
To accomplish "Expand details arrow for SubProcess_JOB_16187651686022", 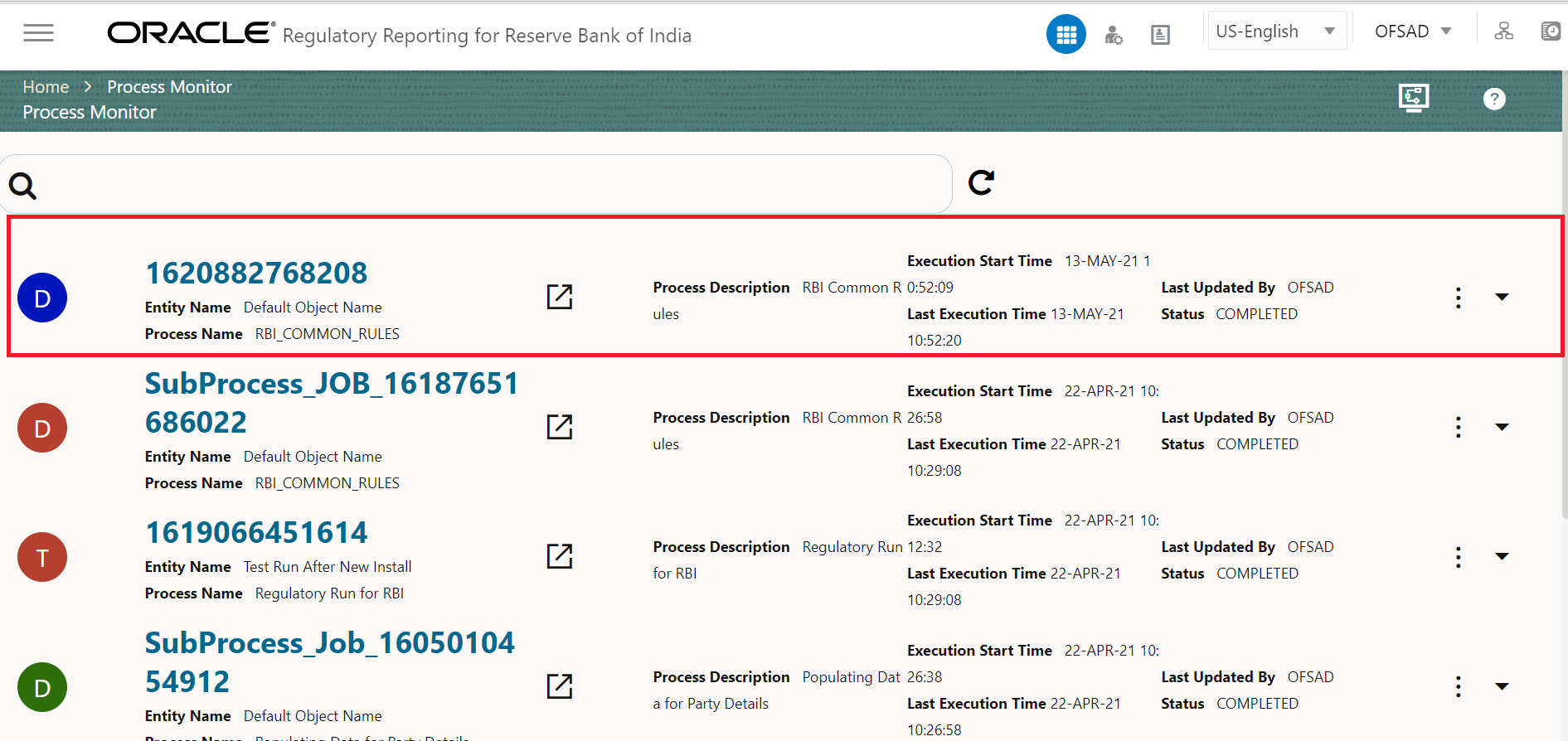I will 1502,427.
